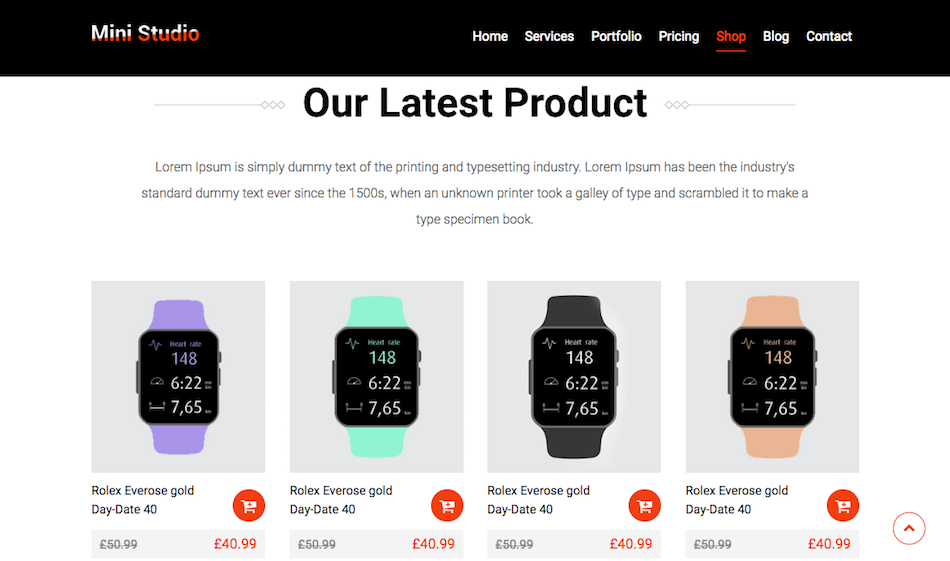
Task: Add purple watch to cart
Action: click(x=249, y=505)
